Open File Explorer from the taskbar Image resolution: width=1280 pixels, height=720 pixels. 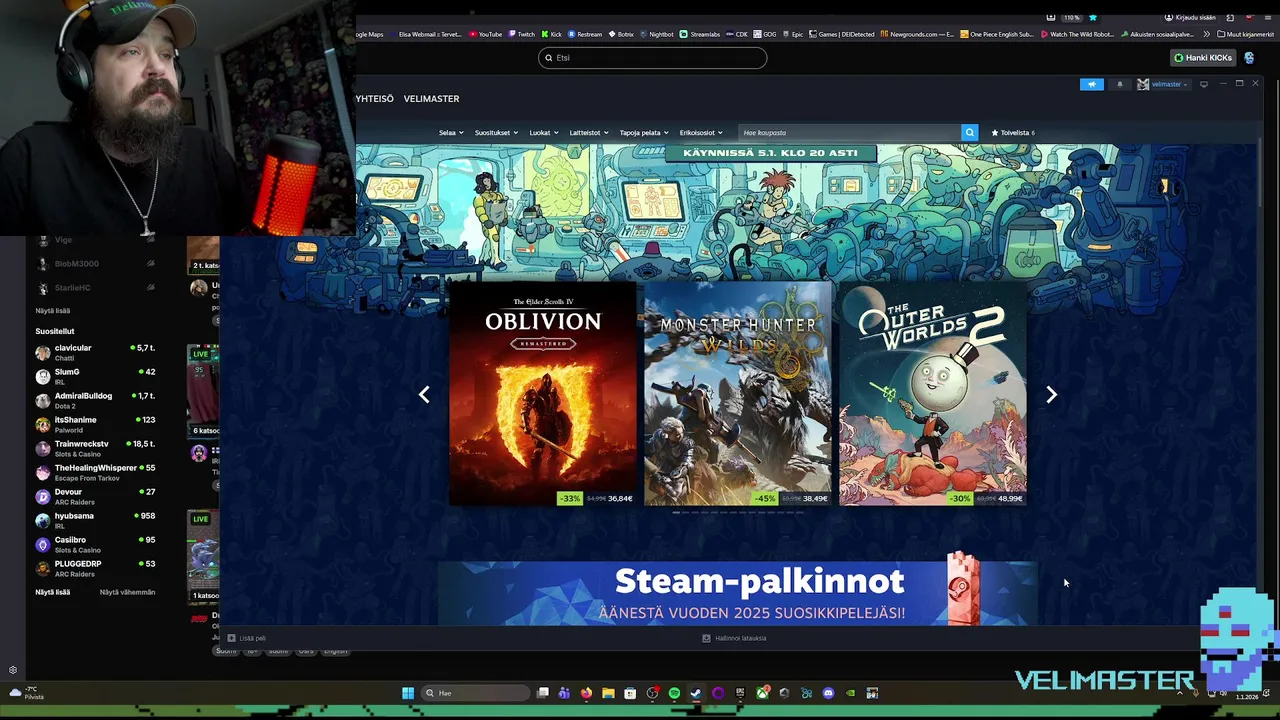[x=608, y=693]
